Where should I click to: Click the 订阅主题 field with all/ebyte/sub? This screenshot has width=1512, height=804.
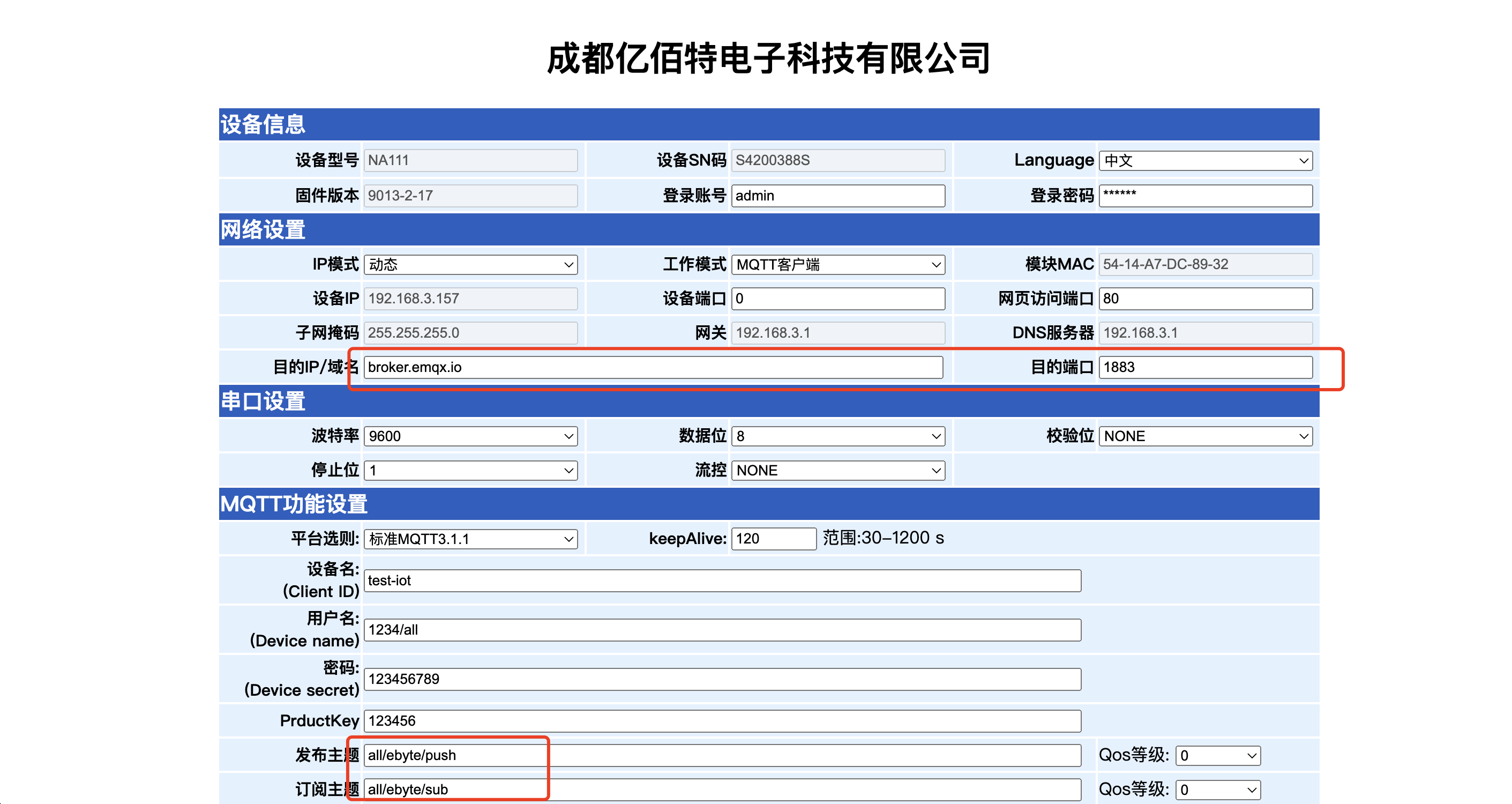pos(722,790)
